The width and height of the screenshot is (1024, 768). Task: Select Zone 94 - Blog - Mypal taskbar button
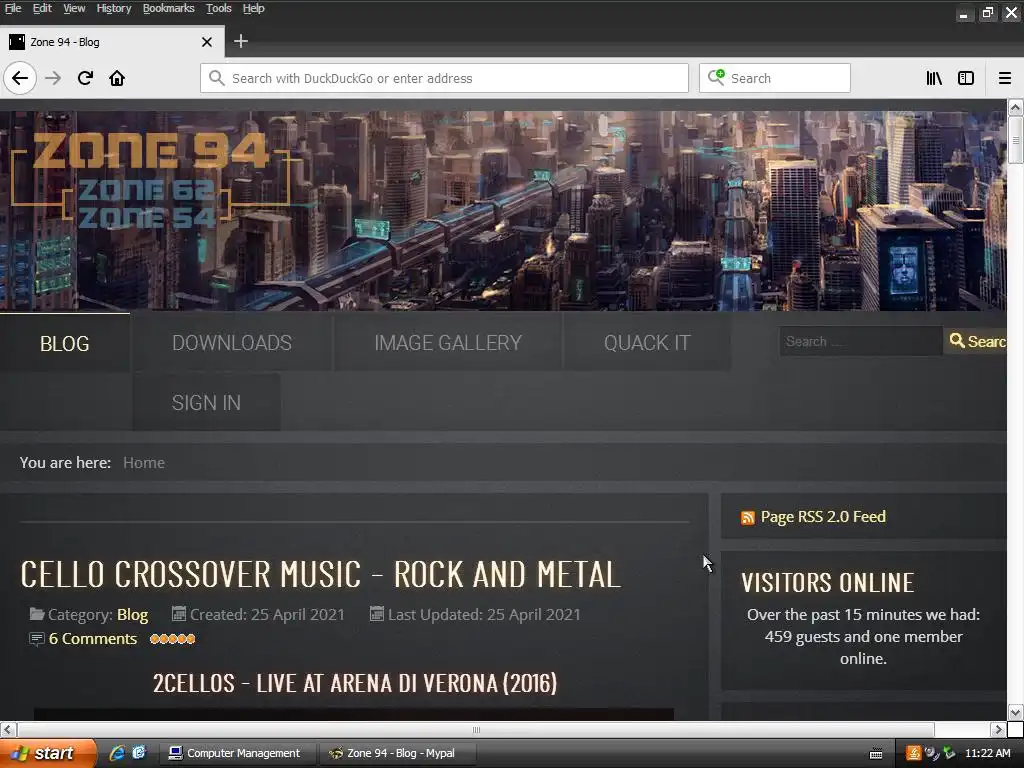pos(398,753)
